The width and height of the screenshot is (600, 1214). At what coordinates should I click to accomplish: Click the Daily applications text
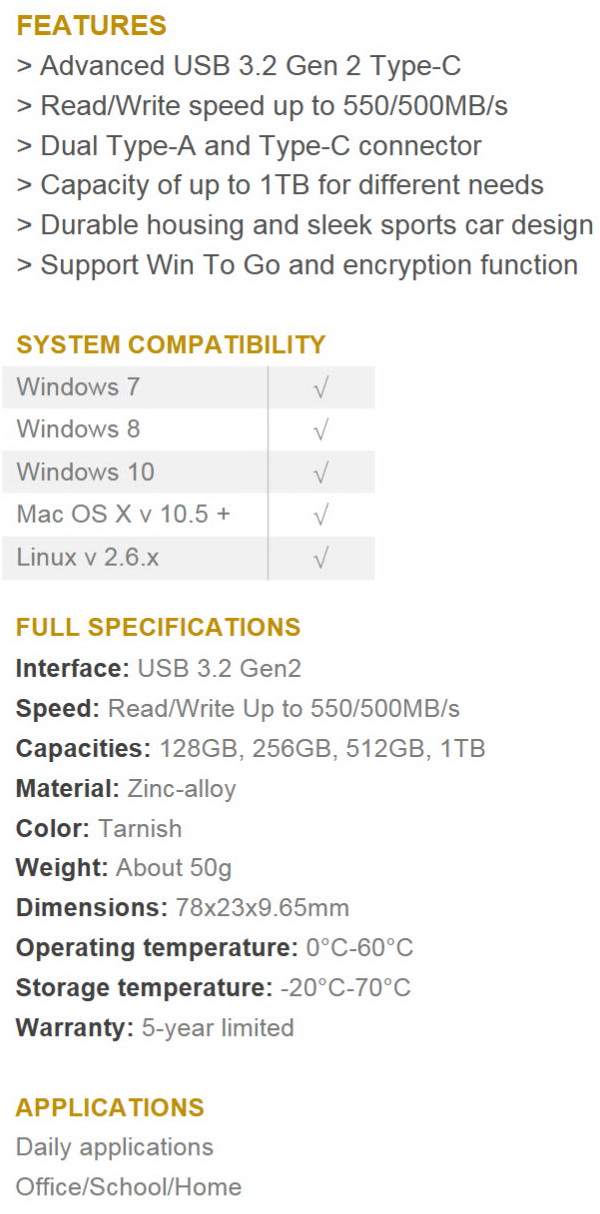pos(115,1147)
